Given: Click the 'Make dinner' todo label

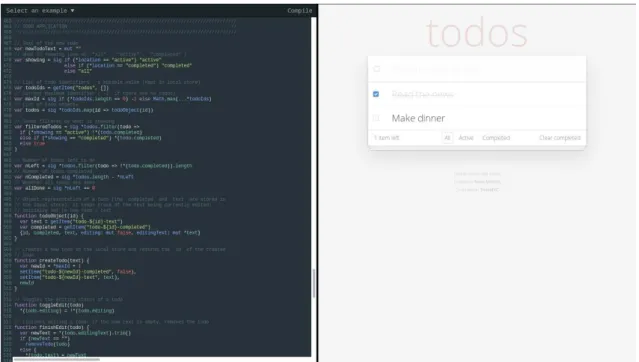Looking at the screenshot, I should coord(418,118).
